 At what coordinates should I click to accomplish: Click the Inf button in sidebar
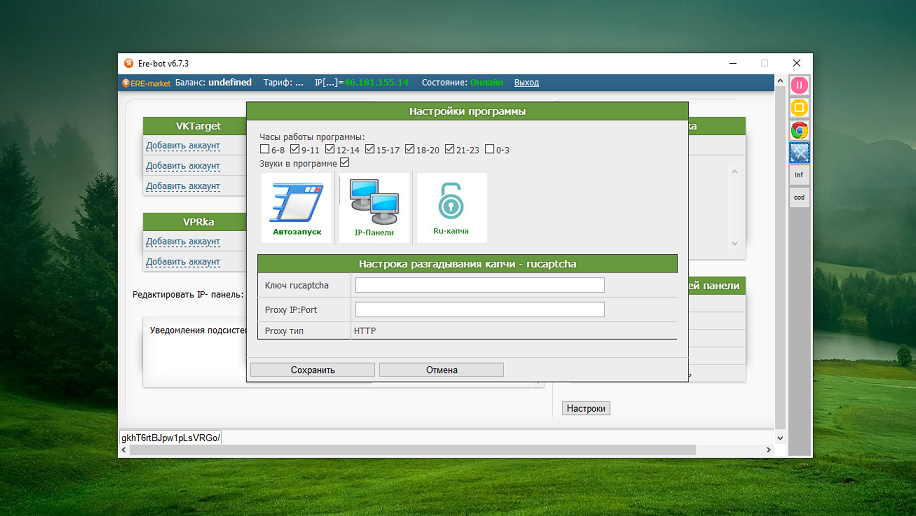(x=799, y=175)
